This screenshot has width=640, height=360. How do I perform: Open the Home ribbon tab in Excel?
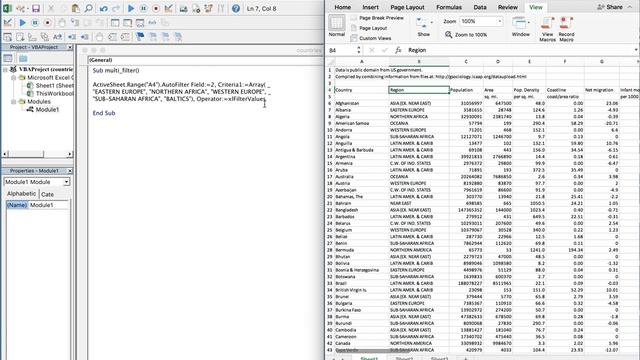342,7
